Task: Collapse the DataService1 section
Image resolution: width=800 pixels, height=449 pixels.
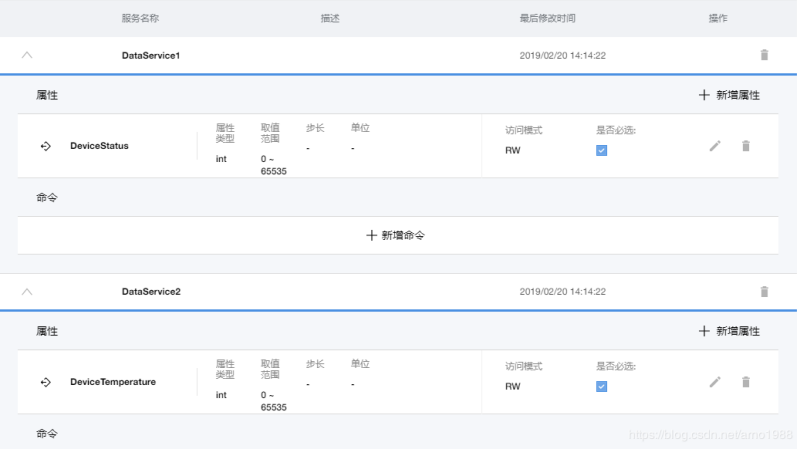Action: (27, 56)
